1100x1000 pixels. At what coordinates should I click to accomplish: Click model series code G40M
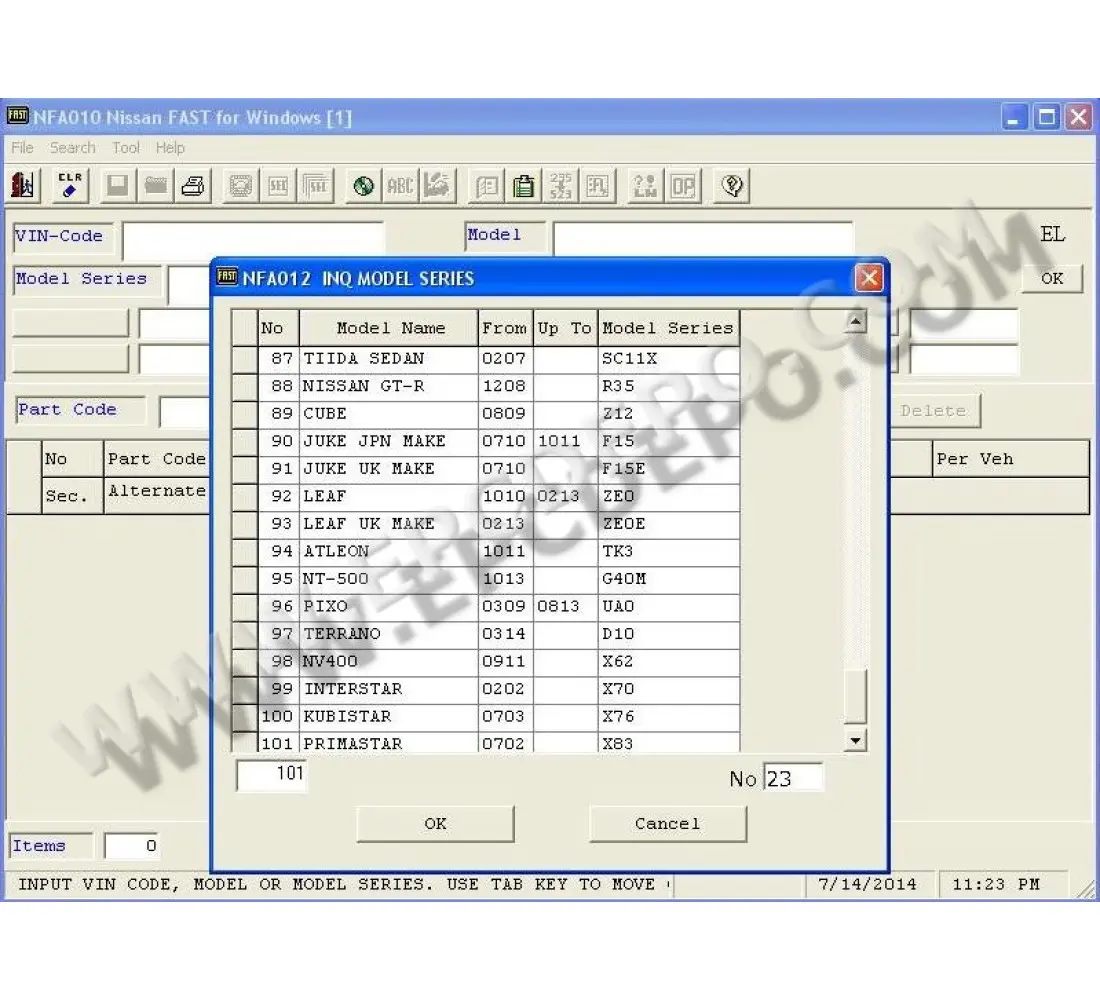pyautogui.click(x=624, y=579)
